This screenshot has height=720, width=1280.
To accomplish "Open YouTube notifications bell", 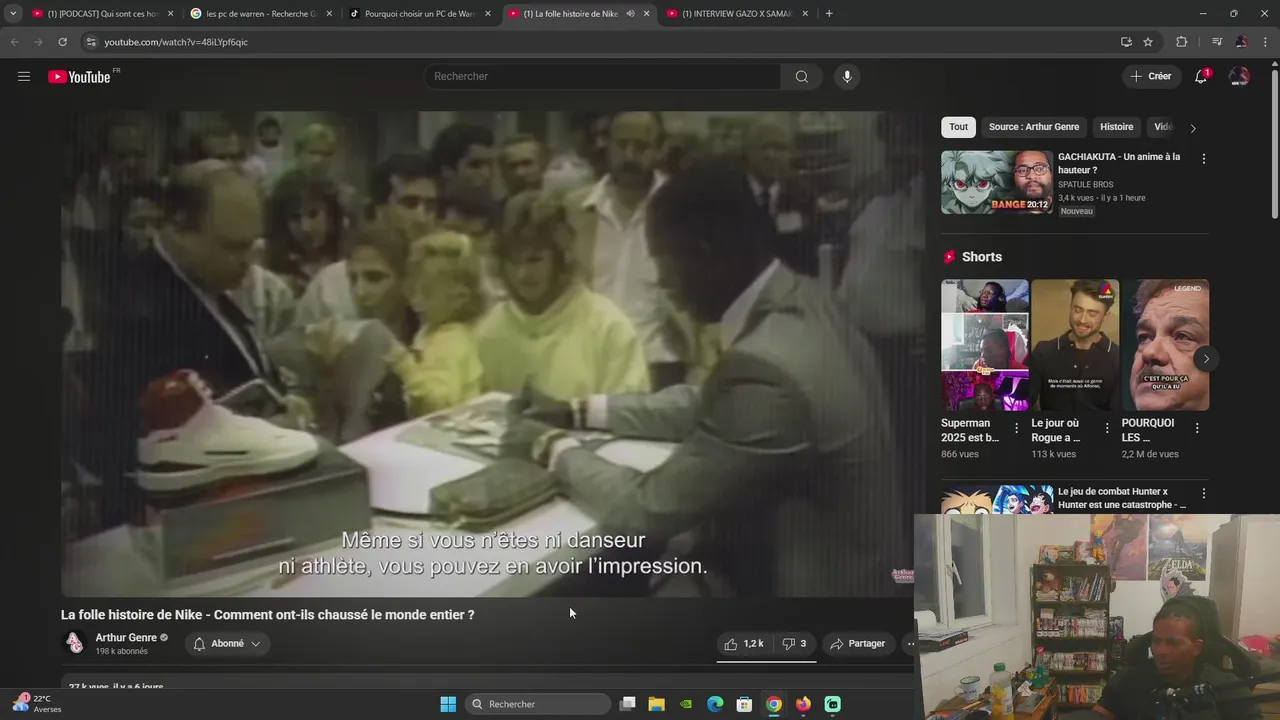I will click(x=1201, y=76).
